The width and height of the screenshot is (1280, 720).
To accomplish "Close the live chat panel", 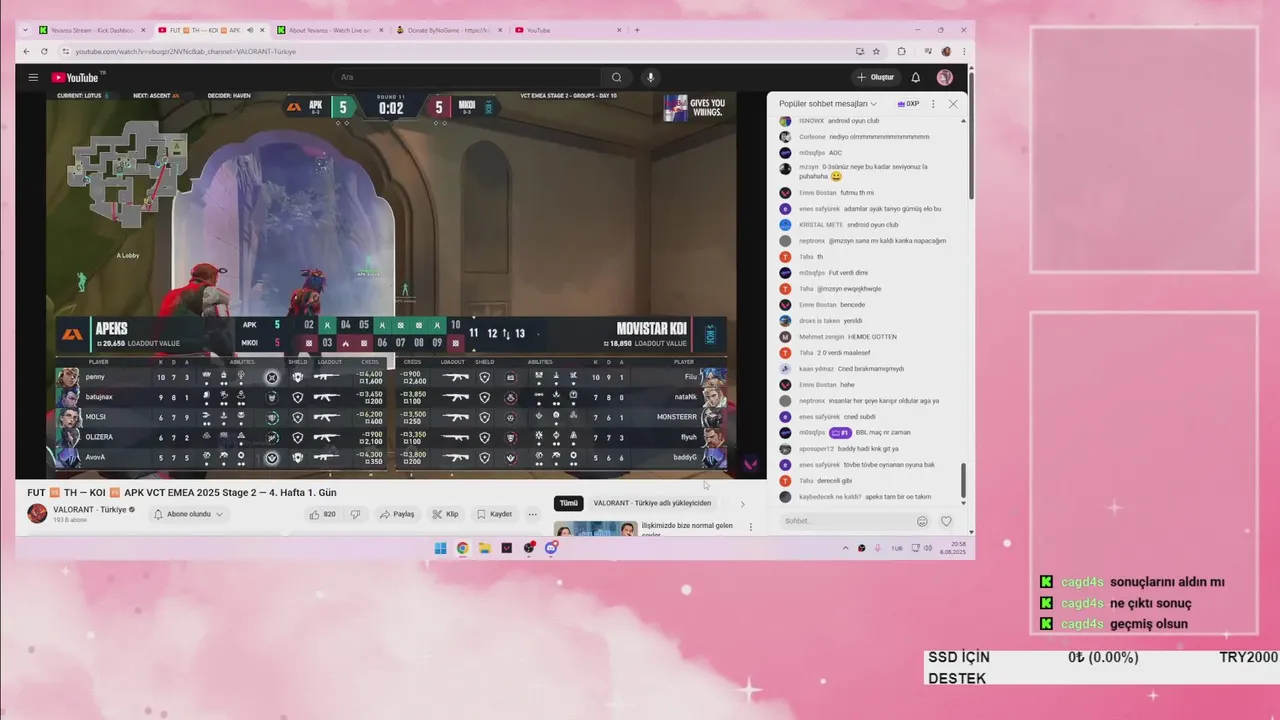I will click(x=952, y=104).
